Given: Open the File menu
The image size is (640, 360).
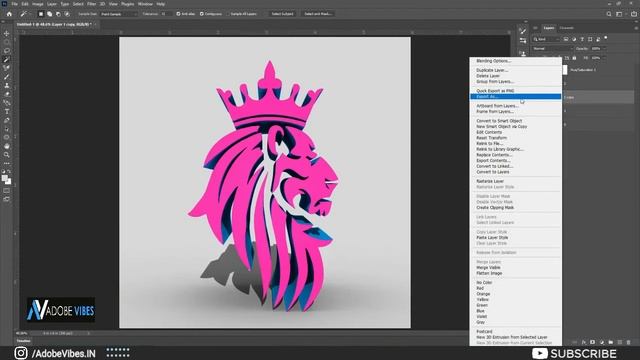Looking at the screenshot, I should tap(14, 4).
